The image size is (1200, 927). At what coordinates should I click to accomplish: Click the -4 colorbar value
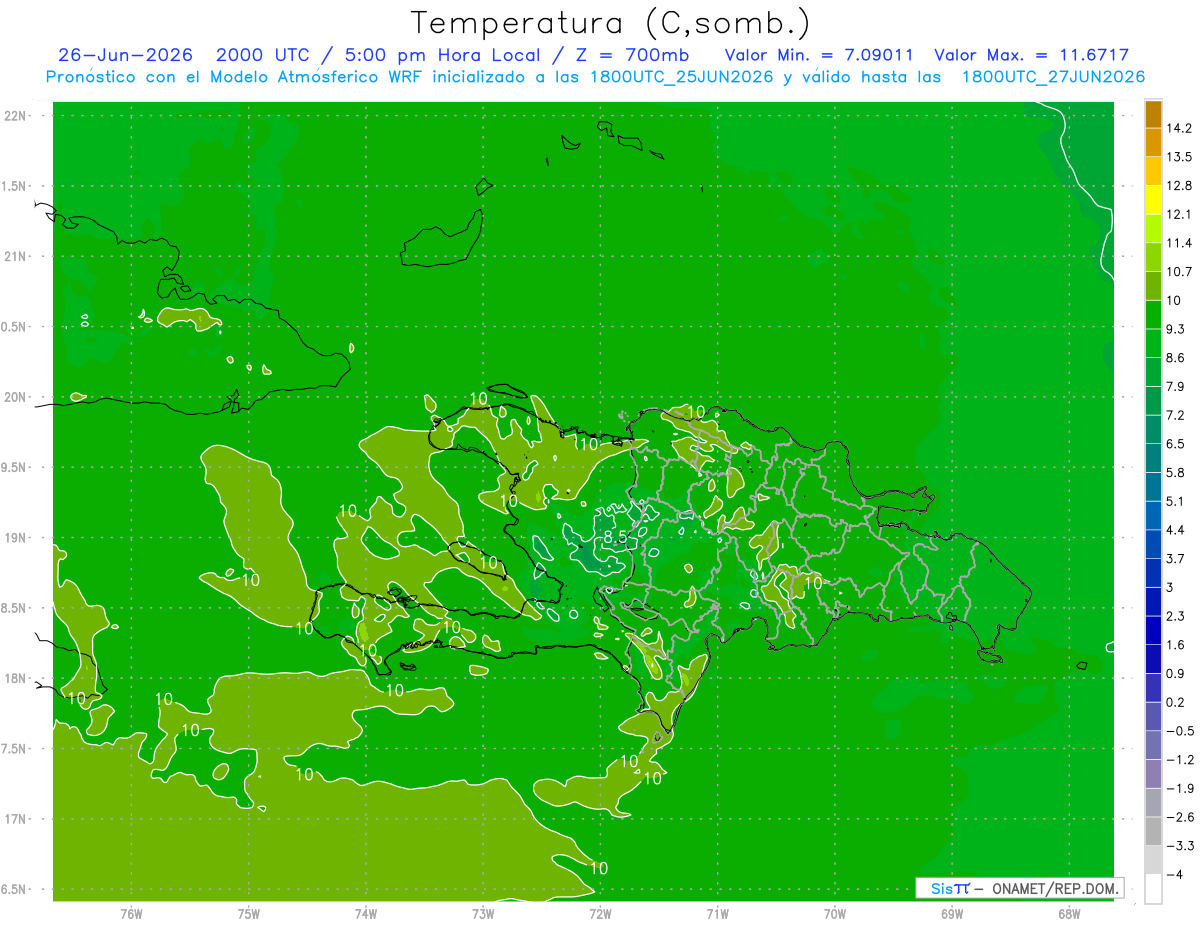1174,875
